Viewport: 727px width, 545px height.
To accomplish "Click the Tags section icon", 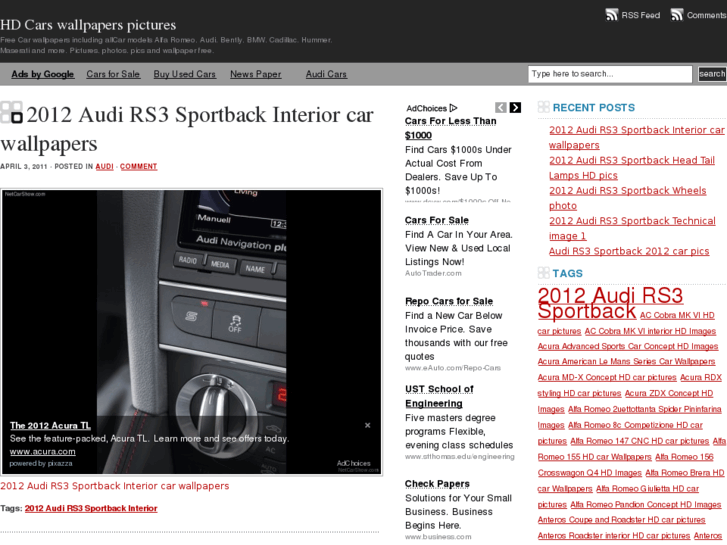I will pos(543,273).
